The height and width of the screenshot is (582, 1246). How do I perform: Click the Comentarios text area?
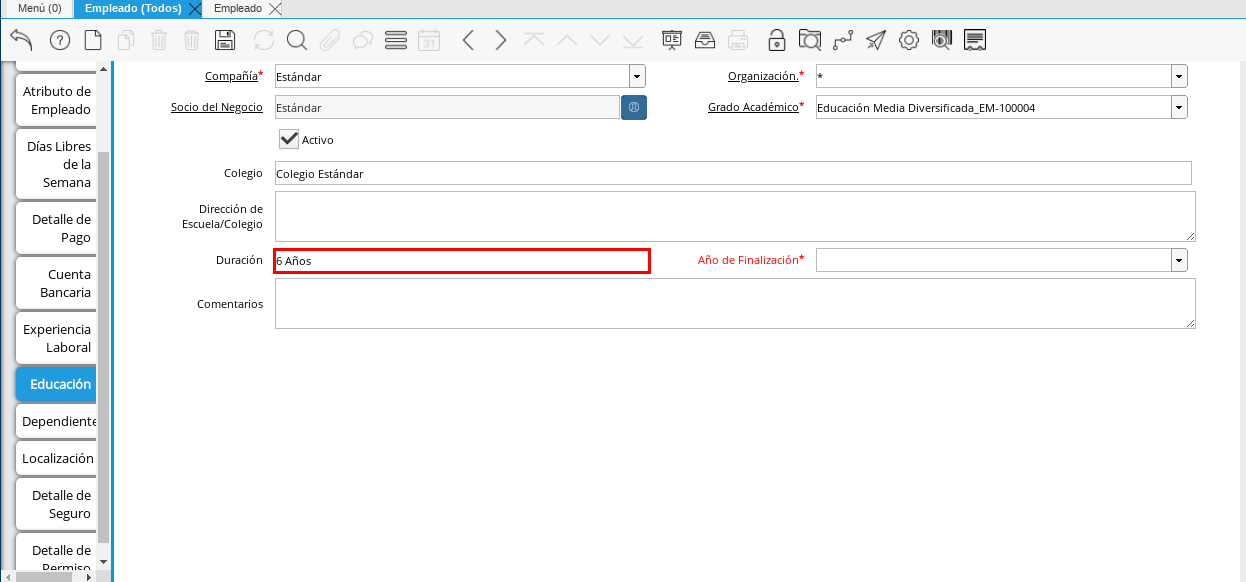coord(735,303)
